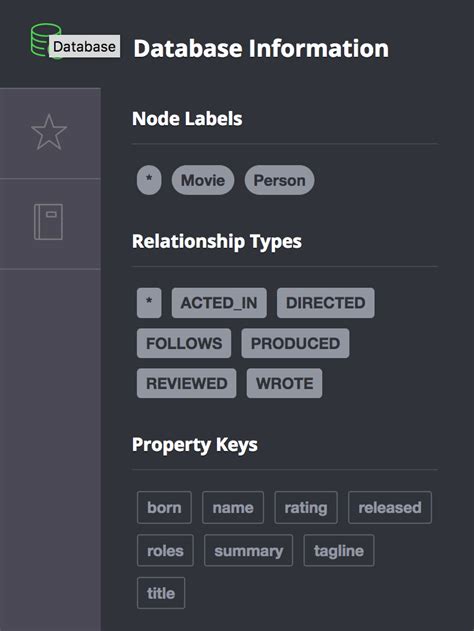
Task: Select the rating property key
Action: tap(306, 507)
